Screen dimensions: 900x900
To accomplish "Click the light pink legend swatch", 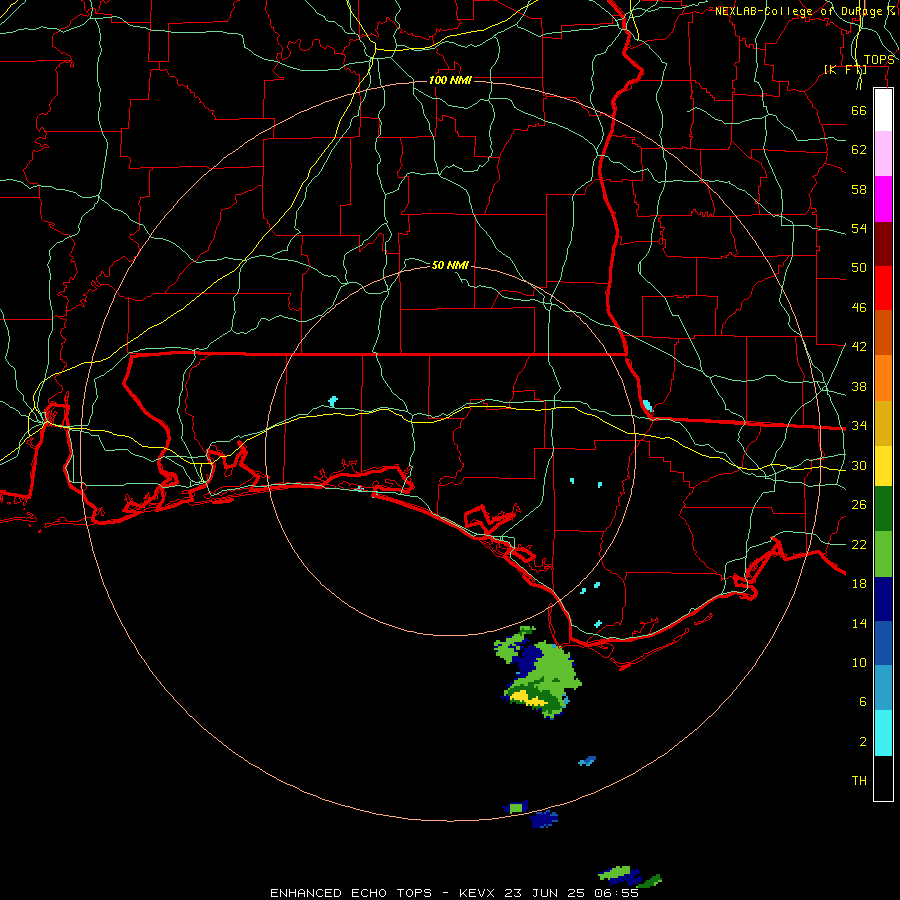I will [x=883, y=153].
